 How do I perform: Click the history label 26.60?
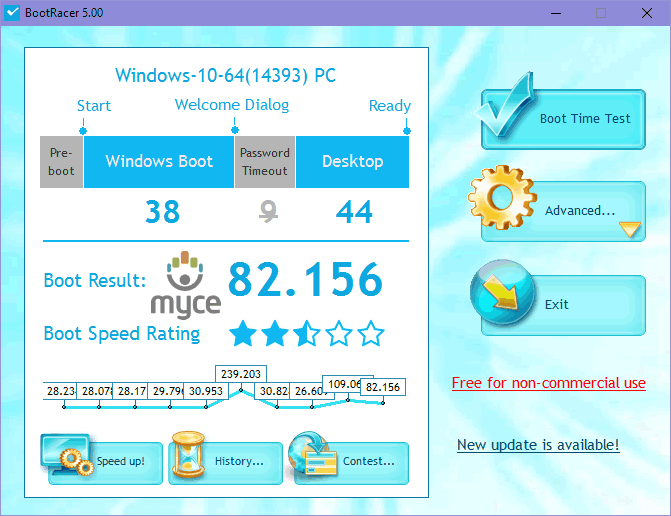click(x=309, y=391)
